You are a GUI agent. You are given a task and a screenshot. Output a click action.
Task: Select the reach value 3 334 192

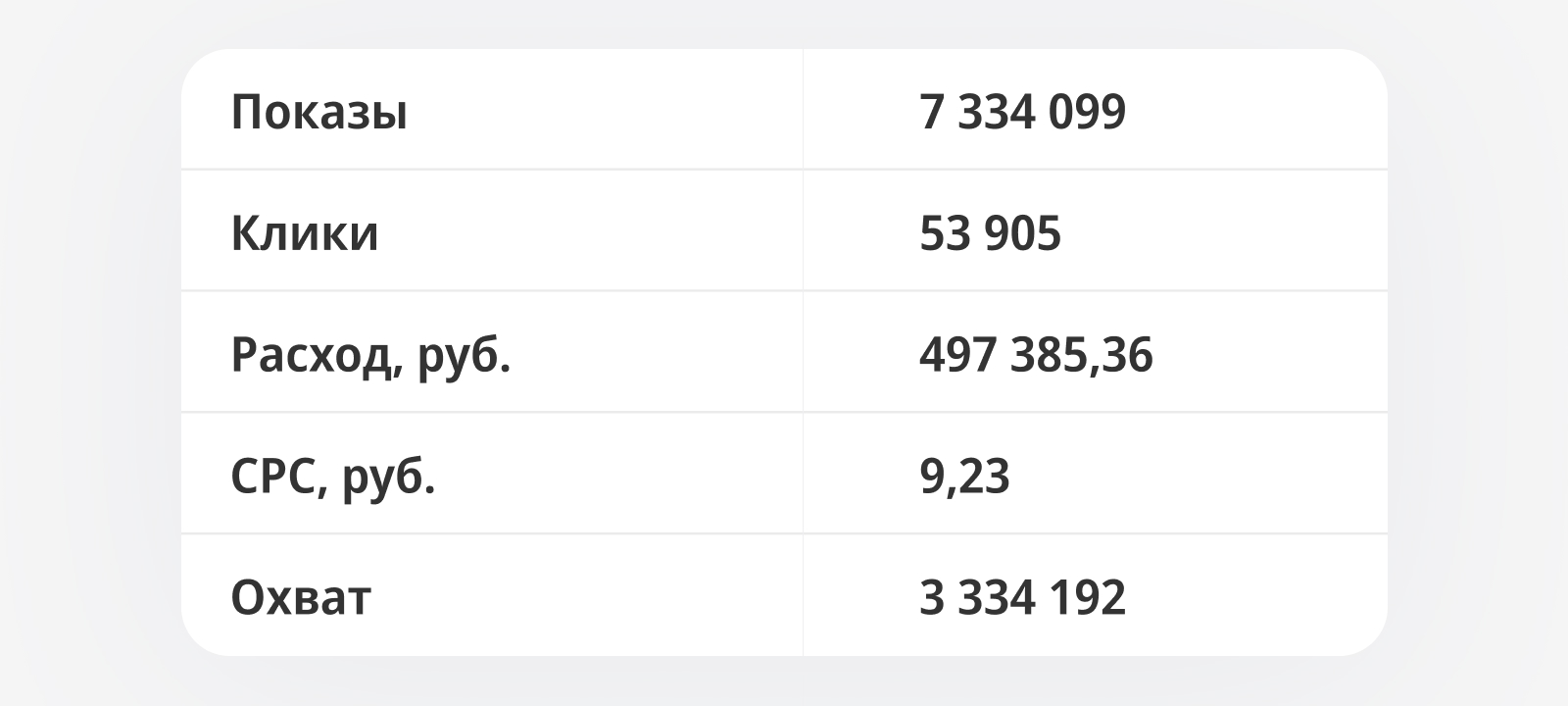click(x=1022, y=597)
